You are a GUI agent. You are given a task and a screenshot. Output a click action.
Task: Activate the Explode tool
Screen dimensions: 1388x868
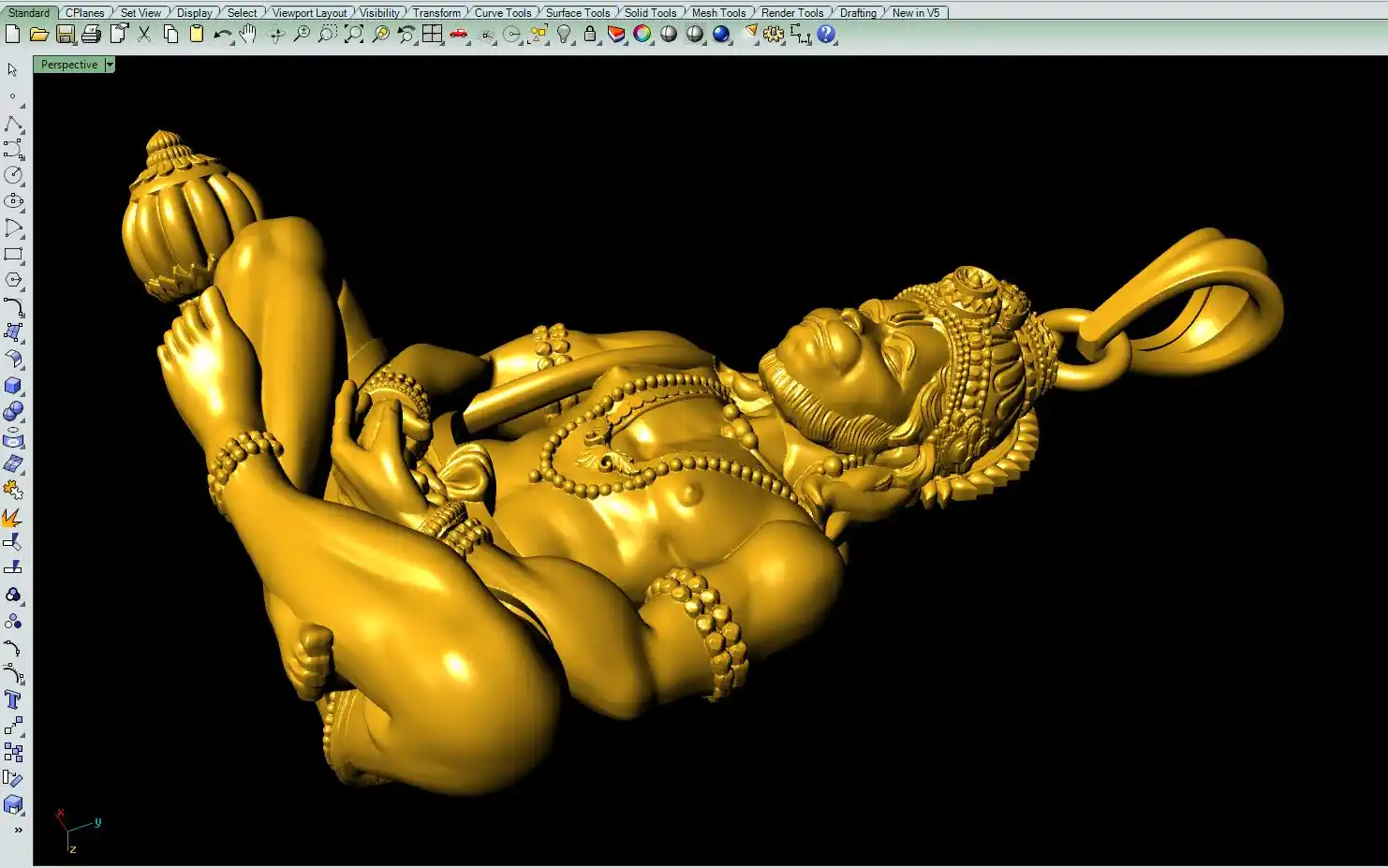tap(13, 518)
